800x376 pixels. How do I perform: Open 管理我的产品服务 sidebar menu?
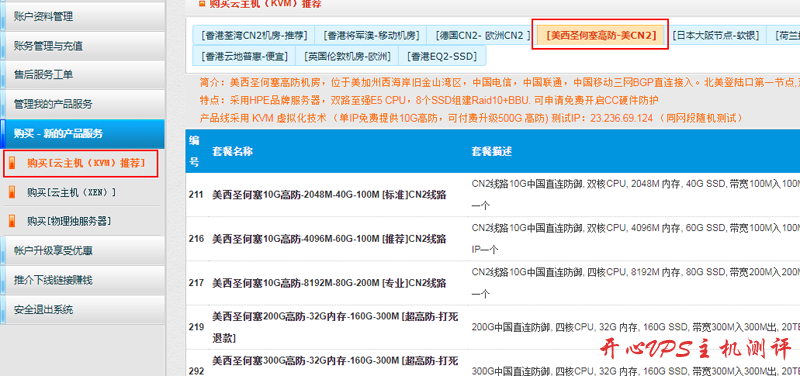coord(83,105)
